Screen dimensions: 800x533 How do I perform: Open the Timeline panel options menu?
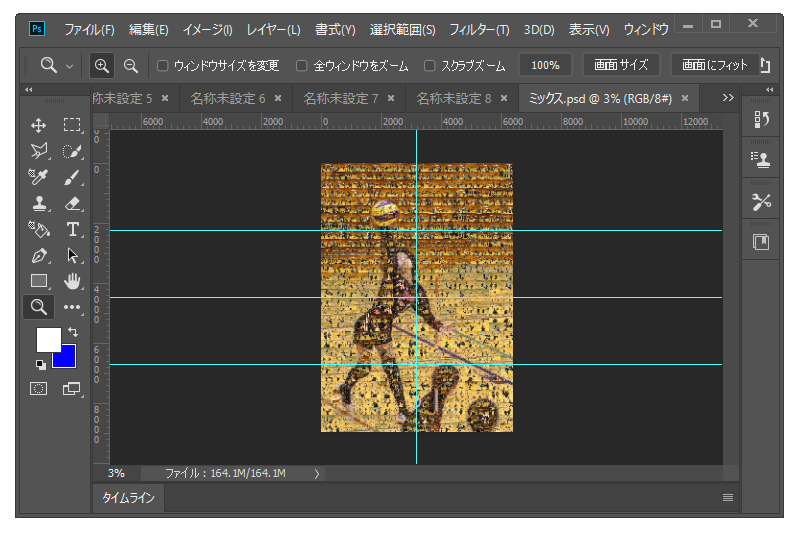(728, 497)
